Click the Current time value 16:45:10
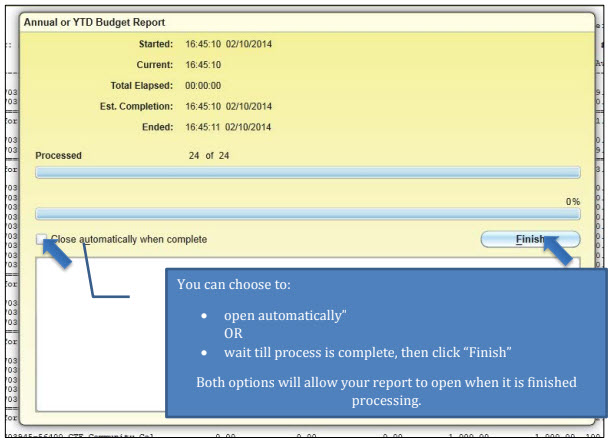The height and width of the screenshot is (443, 612). pyautogui.click(x=204, y=65)
